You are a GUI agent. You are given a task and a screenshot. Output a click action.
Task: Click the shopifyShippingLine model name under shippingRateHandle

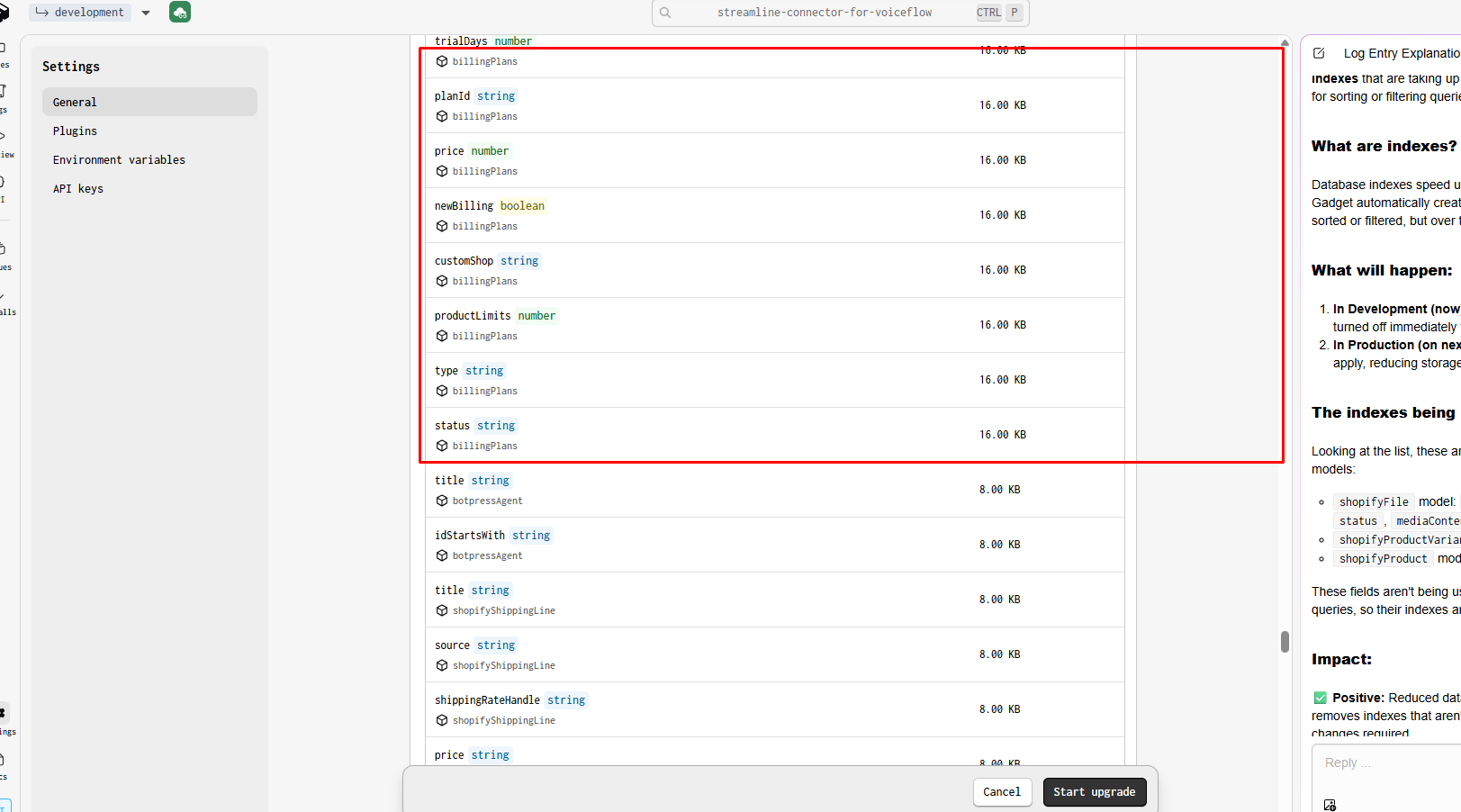pyautogui.click(x=504, y=720)
